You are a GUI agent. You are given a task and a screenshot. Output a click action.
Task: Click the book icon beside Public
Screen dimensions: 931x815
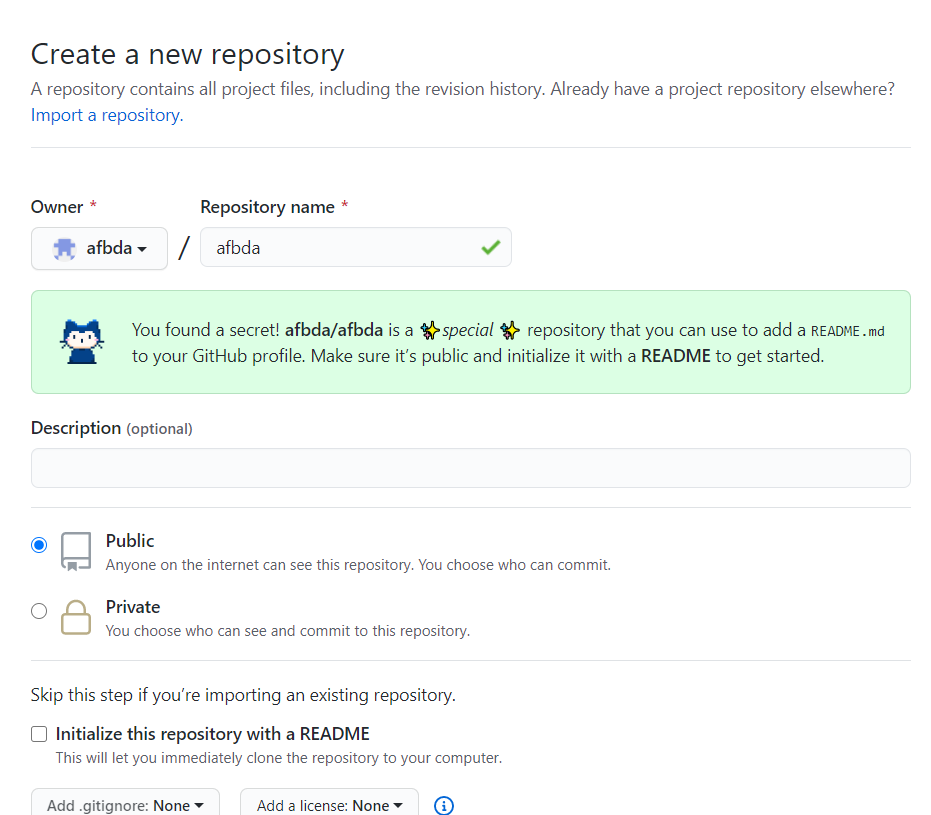coord(76,551)
